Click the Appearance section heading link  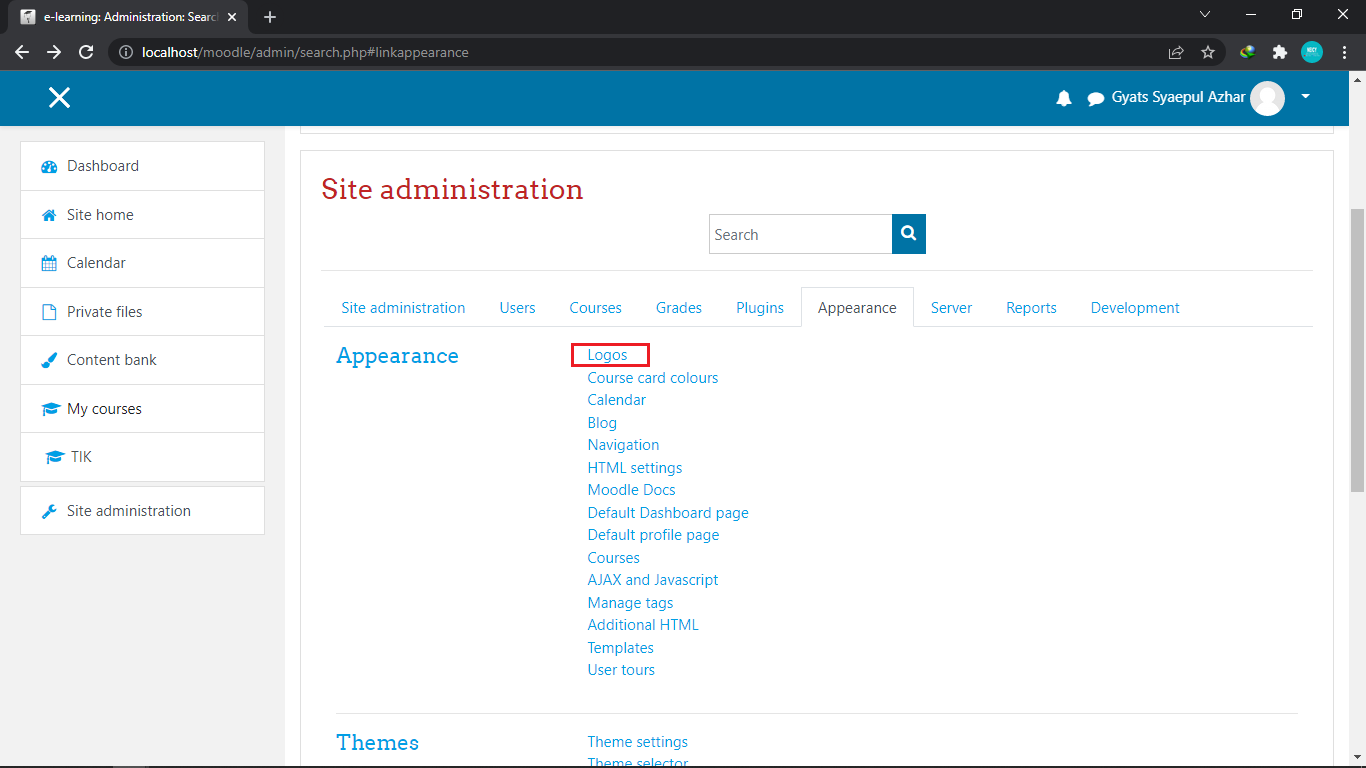point(397,356)
